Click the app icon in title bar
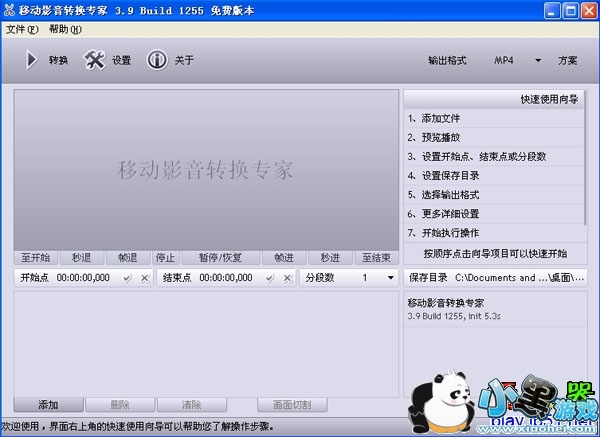The height and width of the screenshot is (437, 600). [x=11, y=11]
